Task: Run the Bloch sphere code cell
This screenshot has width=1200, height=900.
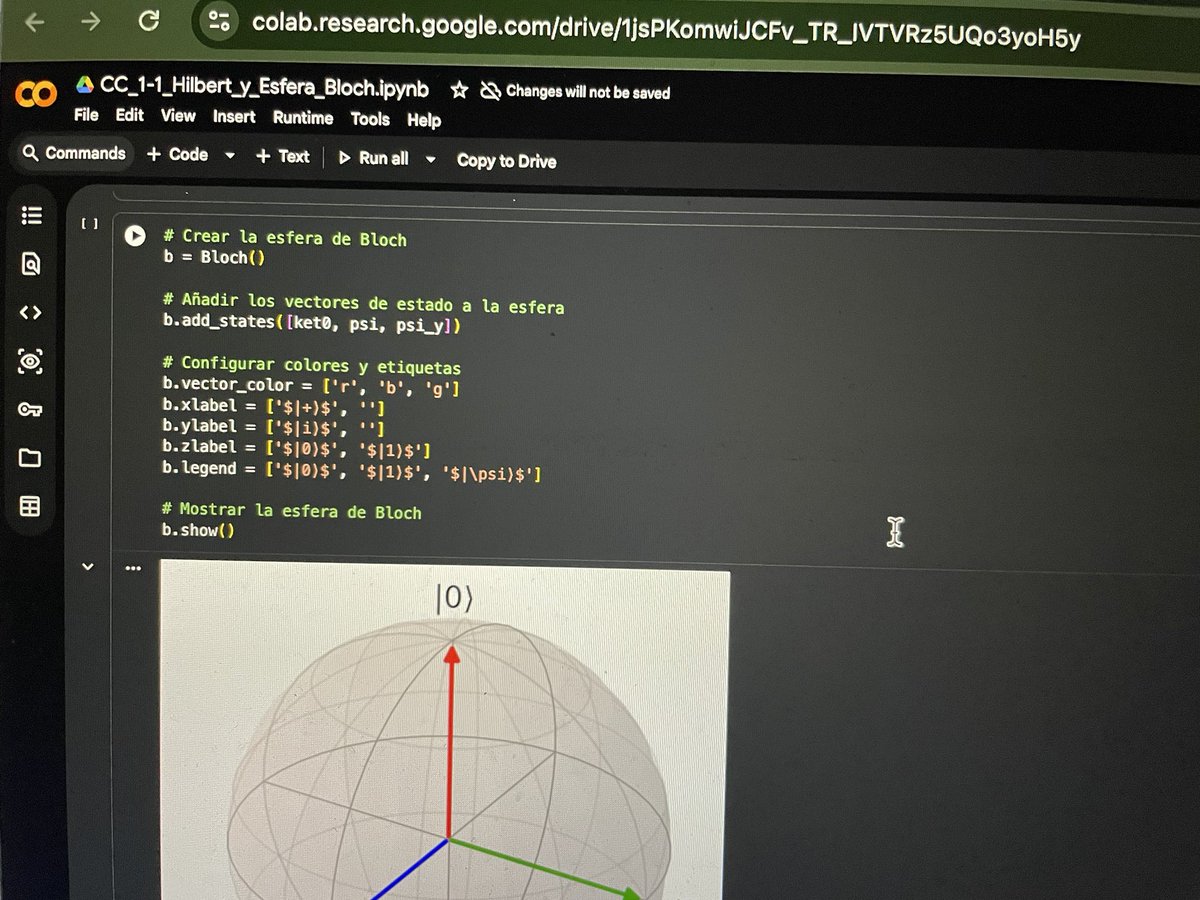Action: pyautogui.click(x=134, y=236)
